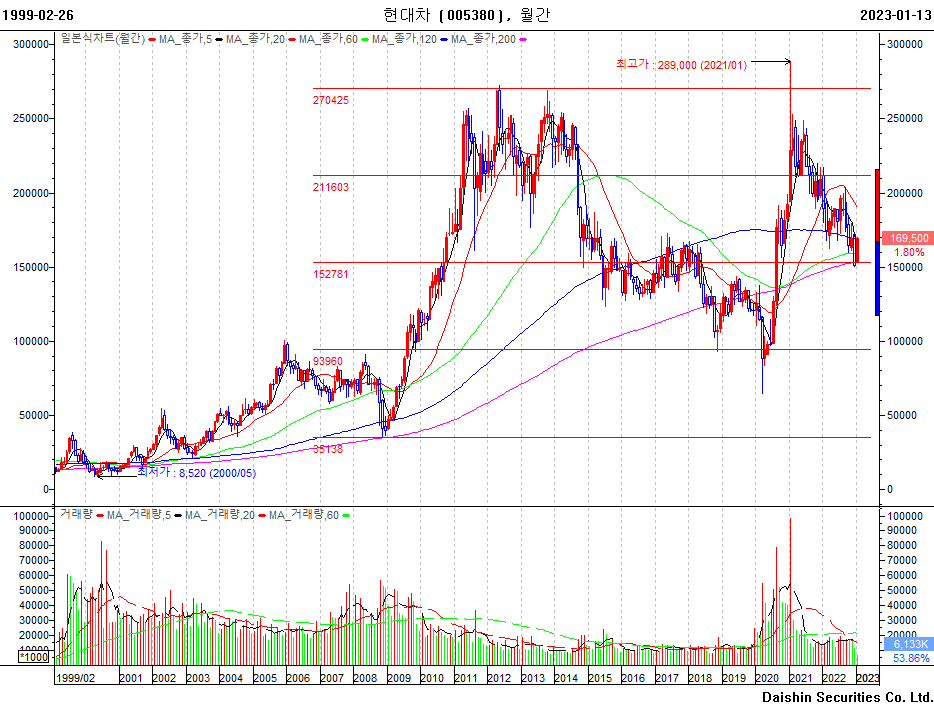Screen dimensions: 934x709
Task: Select the 35138 retracement level label
Action: (328, 449)
